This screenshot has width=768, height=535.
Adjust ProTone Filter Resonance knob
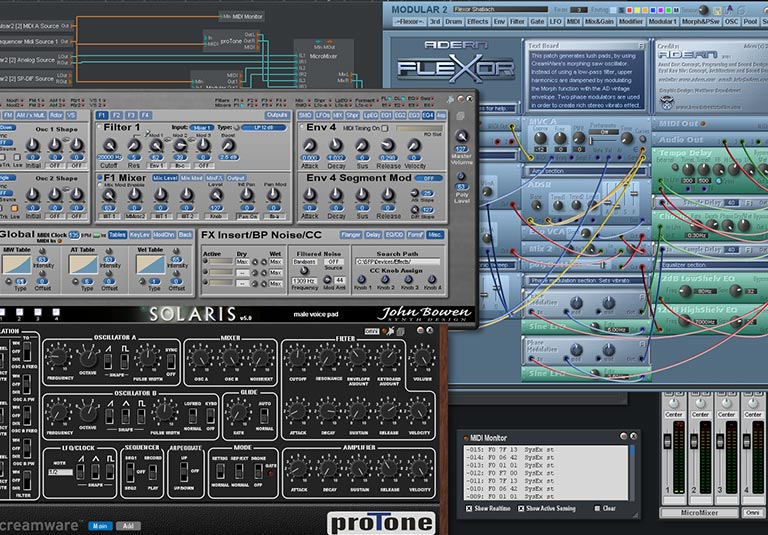tap(328, 358)
